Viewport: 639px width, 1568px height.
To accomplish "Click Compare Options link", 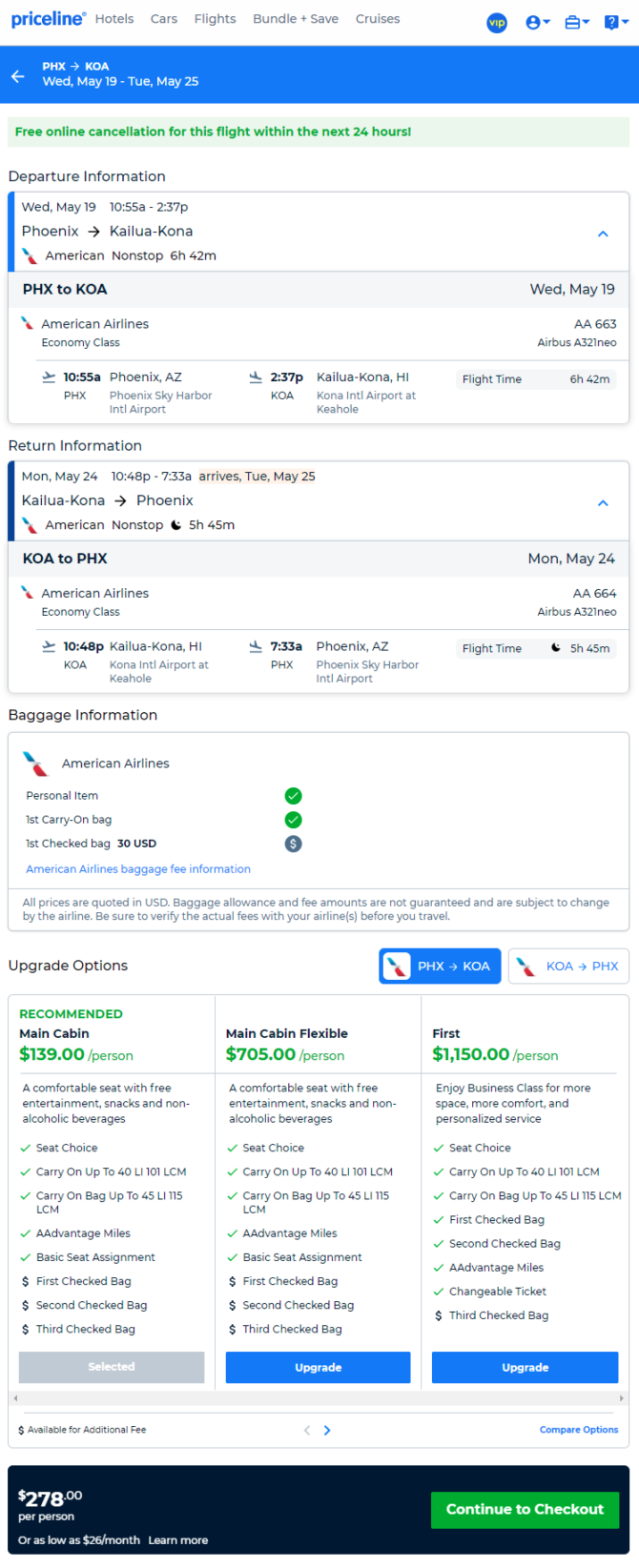I will pyautogui.click(x=579, y=1430).
